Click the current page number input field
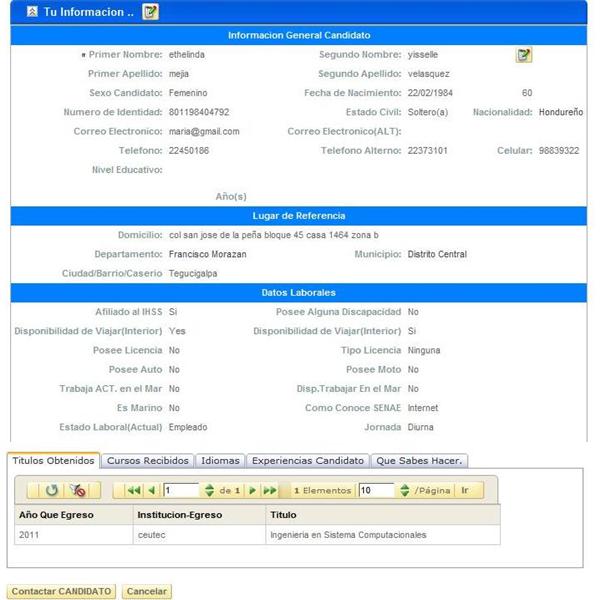616x600 pixels. [x=180, y=491]
